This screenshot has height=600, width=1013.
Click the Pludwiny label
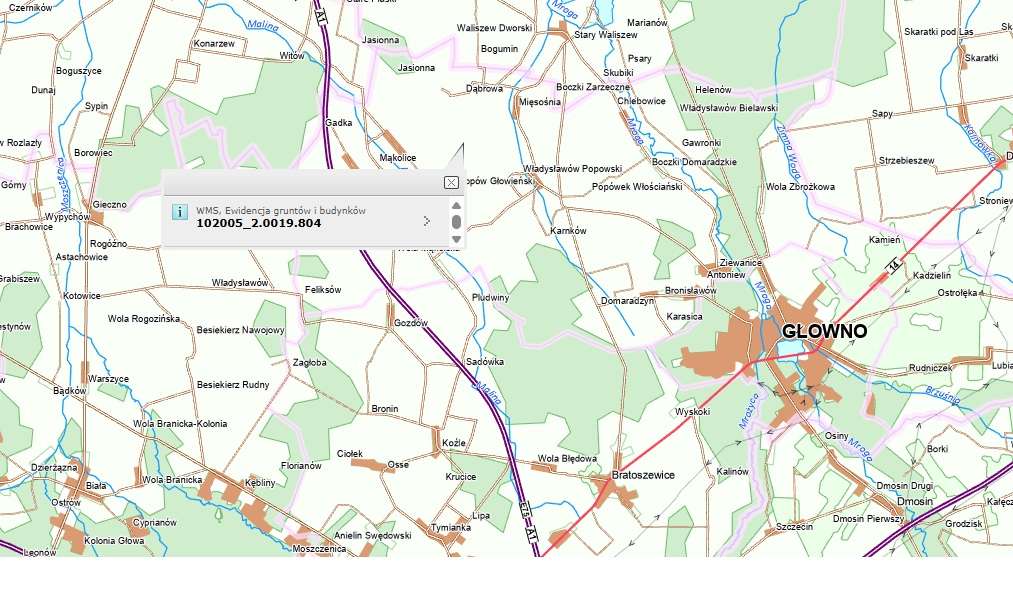[x=490, y=298]
